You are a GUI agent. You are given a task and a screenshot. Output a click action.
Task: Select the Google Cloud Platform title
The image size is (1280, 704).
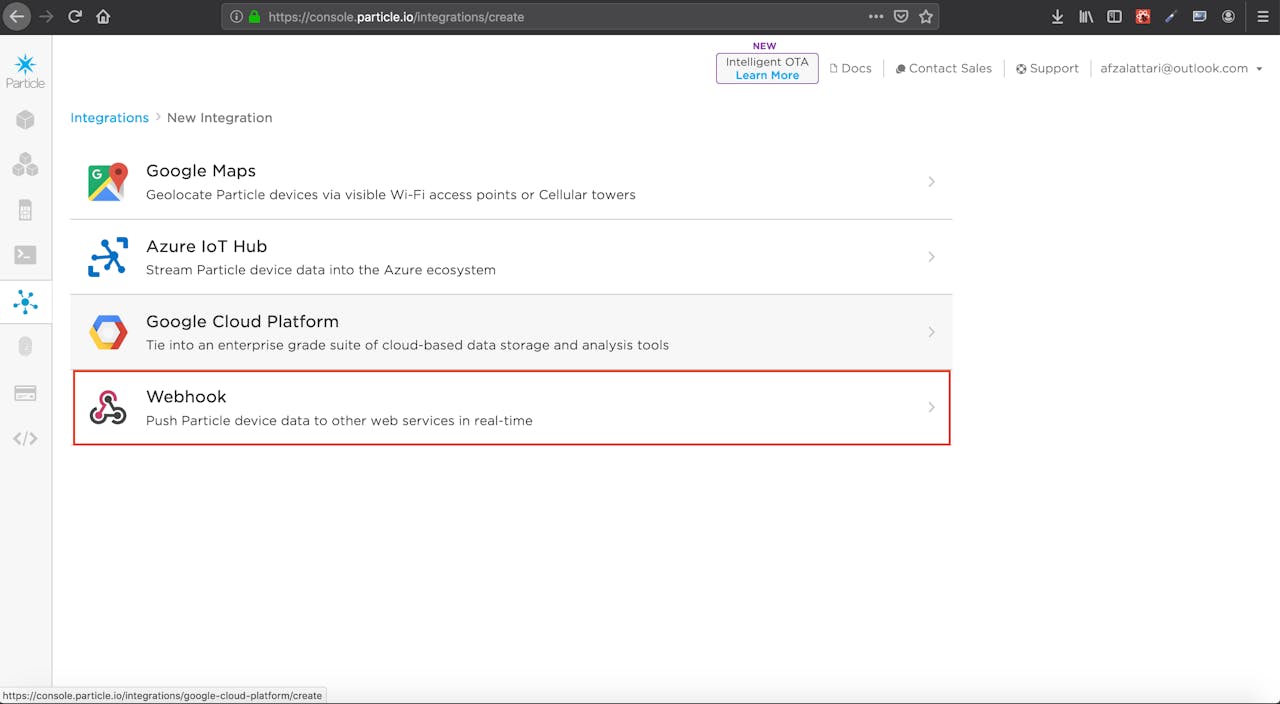point(242,321)
